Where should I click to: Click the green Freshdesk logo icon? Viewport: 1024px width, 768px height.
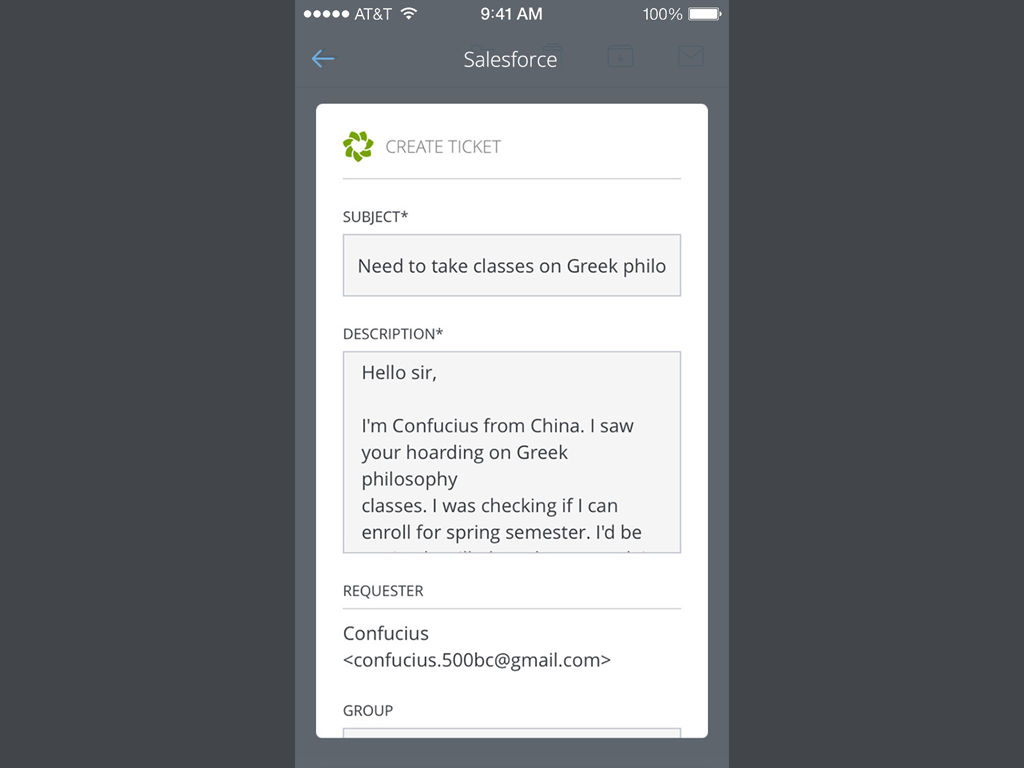(x=358, y=146)
